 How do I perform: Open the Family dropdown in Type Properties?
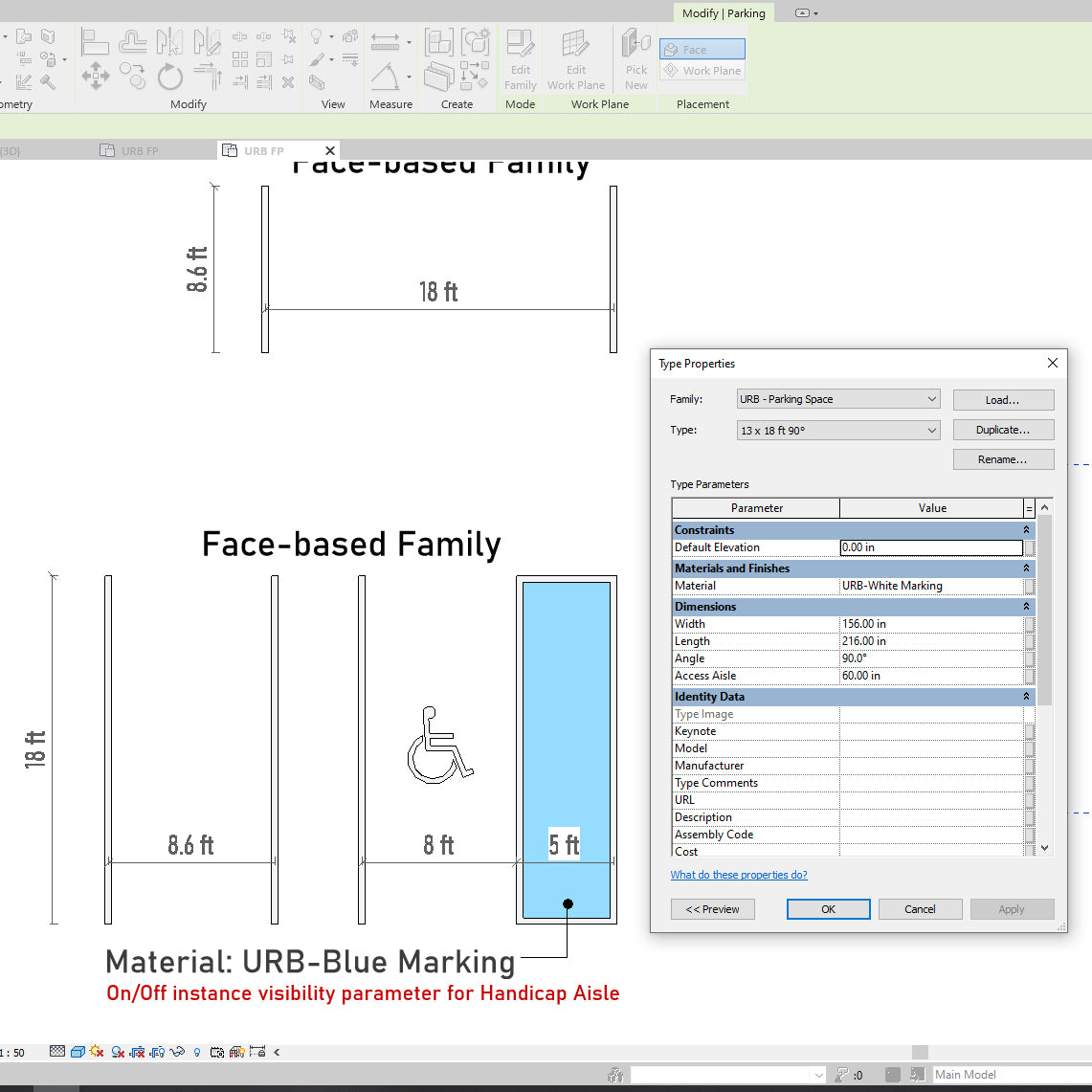tap(837, 399)
